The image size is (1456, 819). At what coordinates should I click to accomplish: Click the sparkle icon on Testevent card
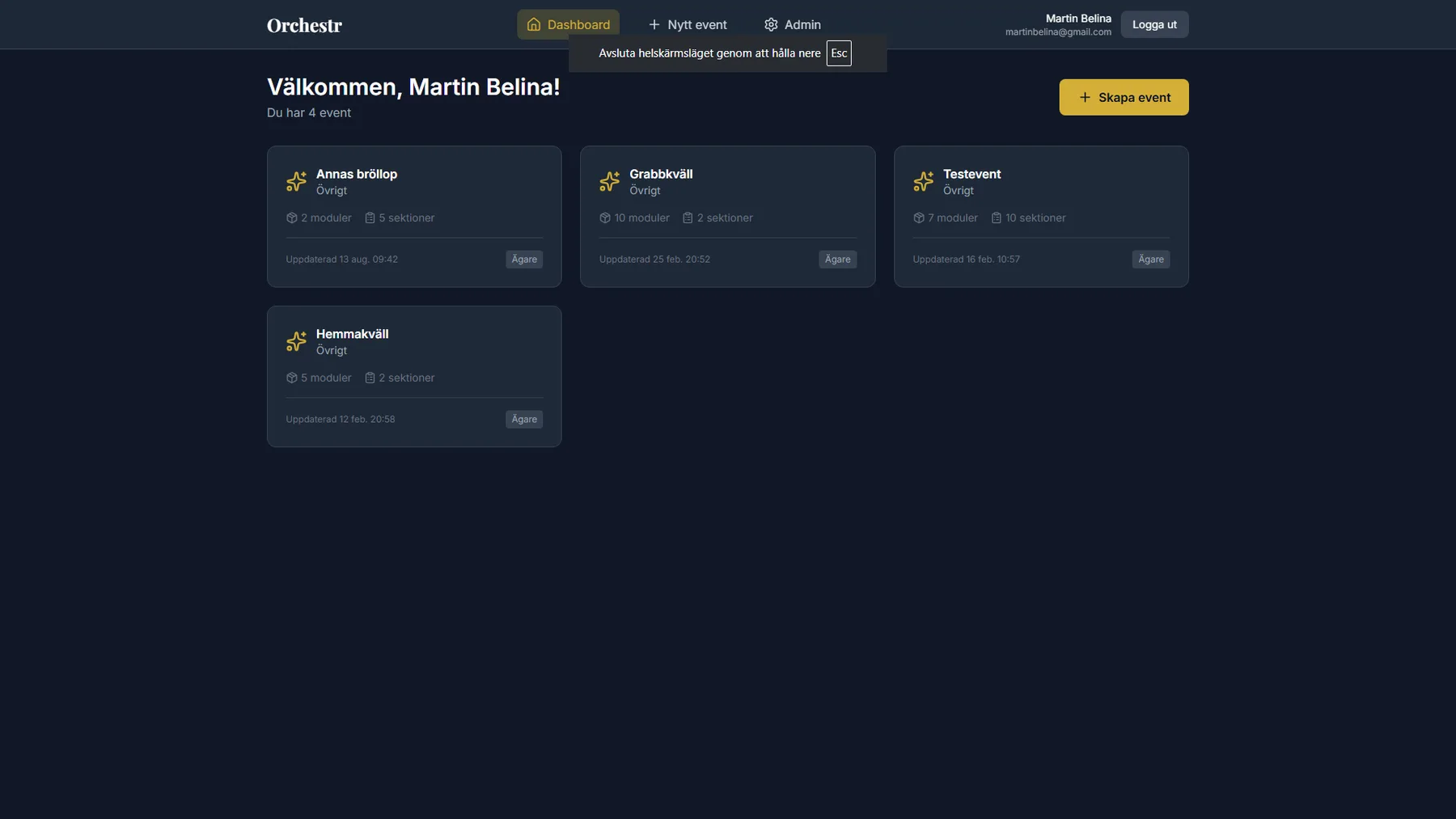click(923, 181)
